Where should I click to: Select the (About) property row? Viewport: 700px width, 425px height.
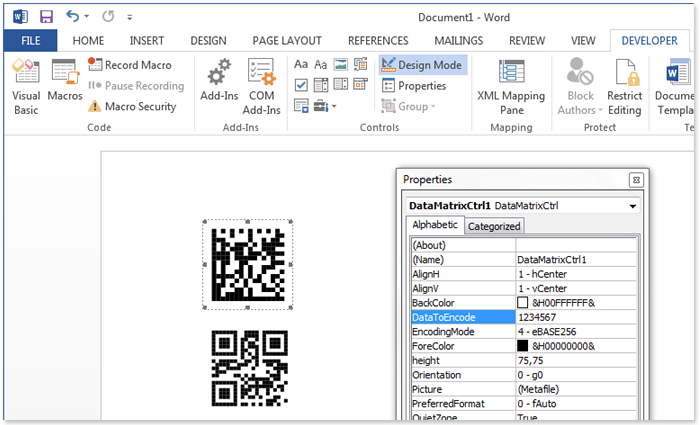point(524,245)
